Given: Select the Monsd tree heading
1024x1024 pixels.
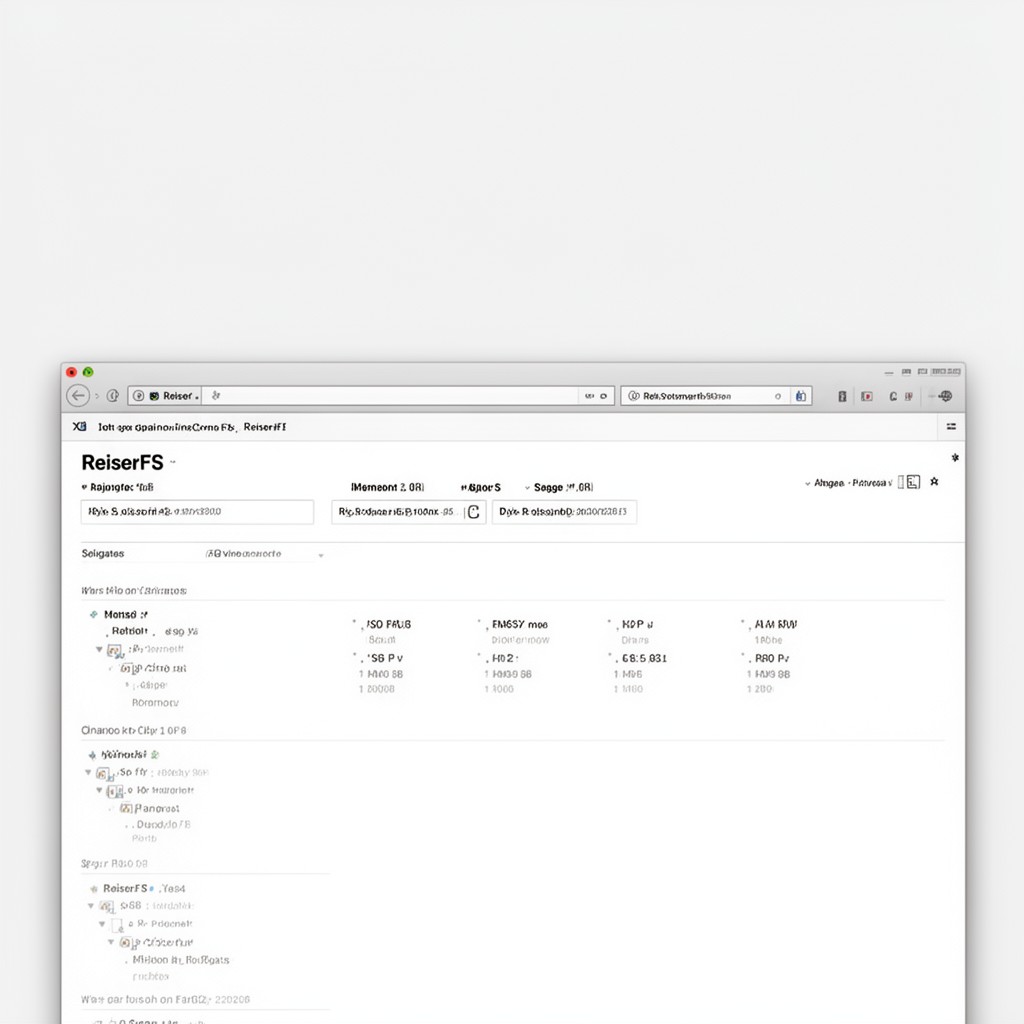Looking at the screenshot, I should point(125,615).
